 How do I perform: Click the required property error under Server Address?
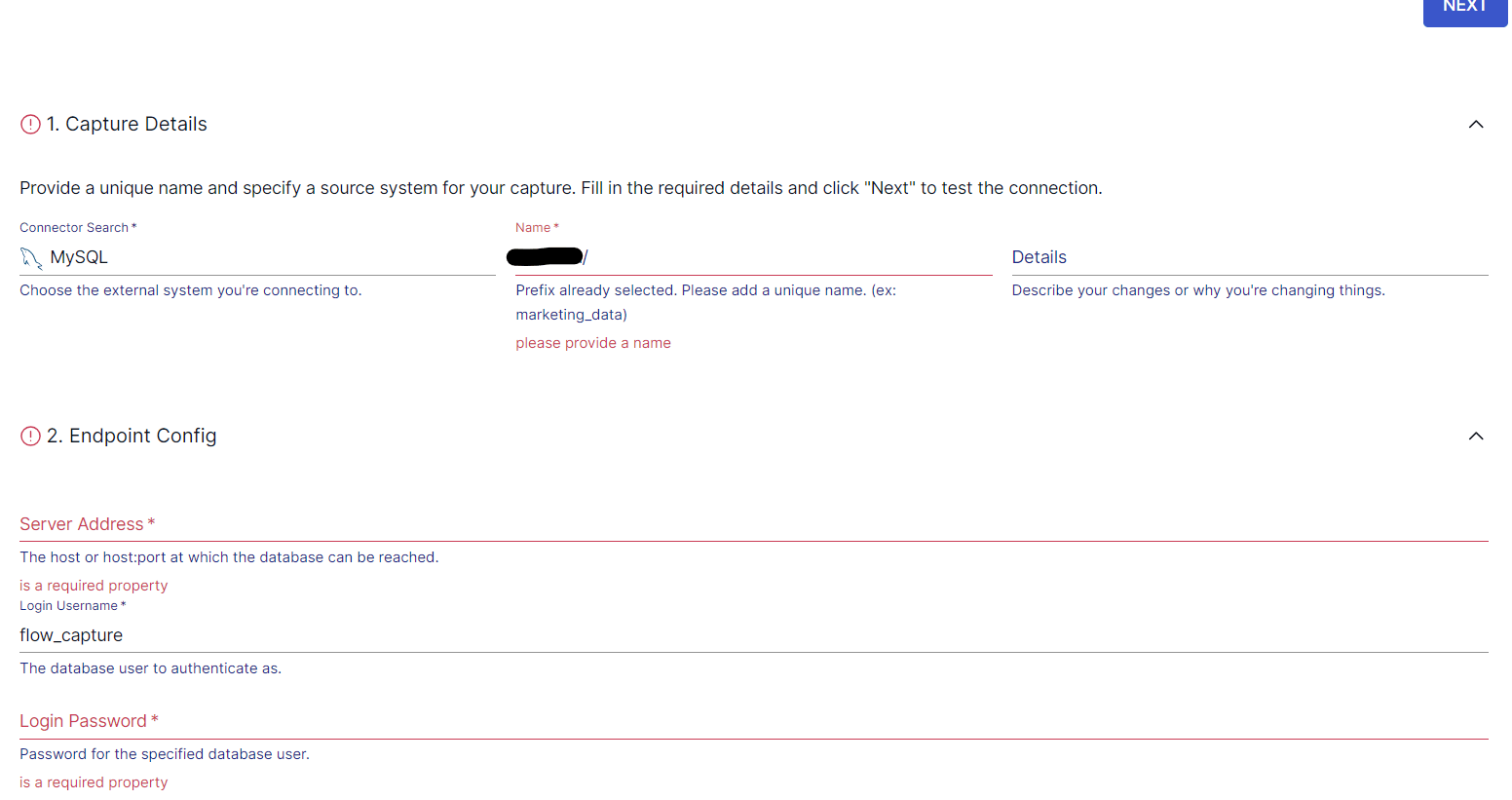(94, 585)
